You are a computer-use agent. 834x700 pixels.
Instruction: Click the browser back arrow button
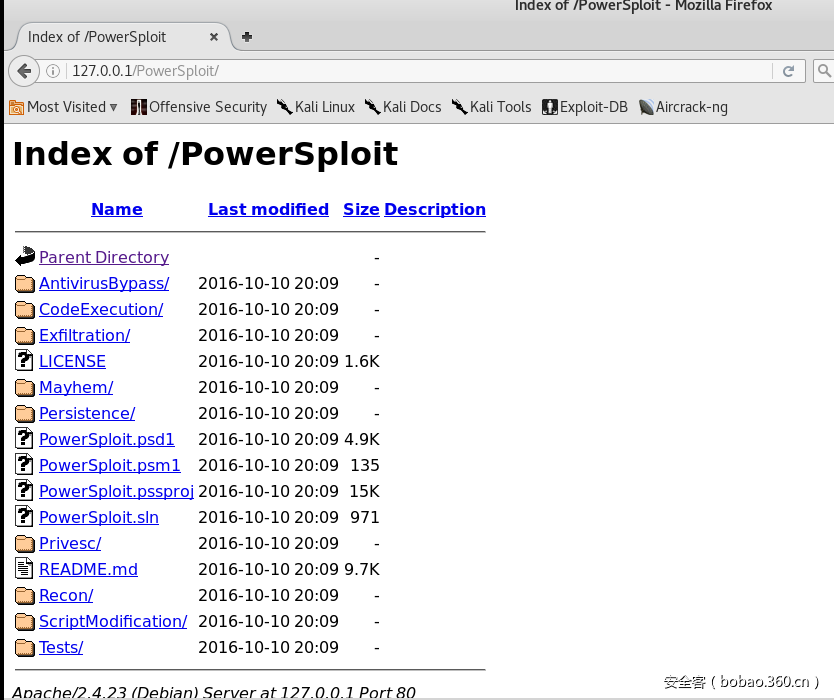click(x=24, y=71)
